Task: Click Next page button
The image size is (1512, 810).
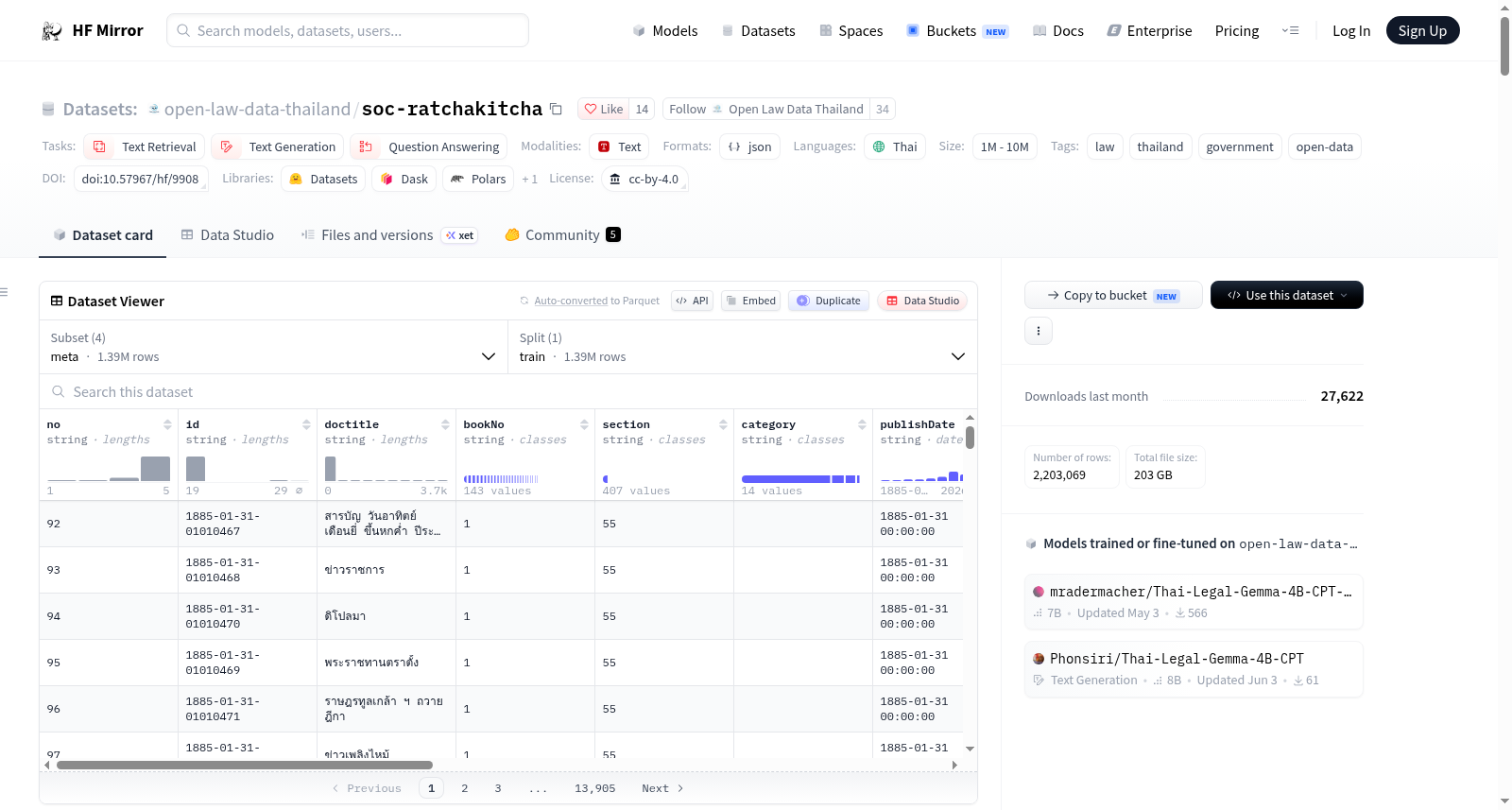Action: point(662,788)
